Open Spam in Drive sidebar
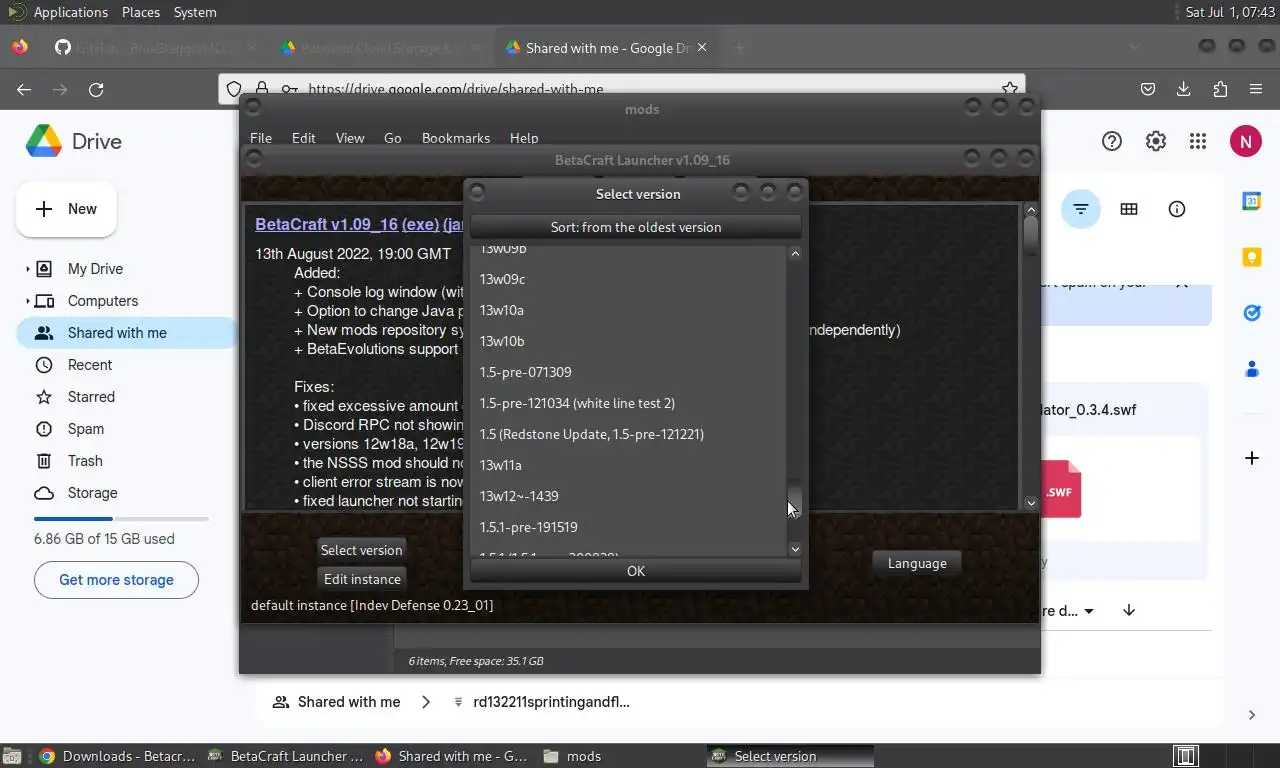Image resolution: width=1280 pixels, height=768 pixels. click(126, 429)
